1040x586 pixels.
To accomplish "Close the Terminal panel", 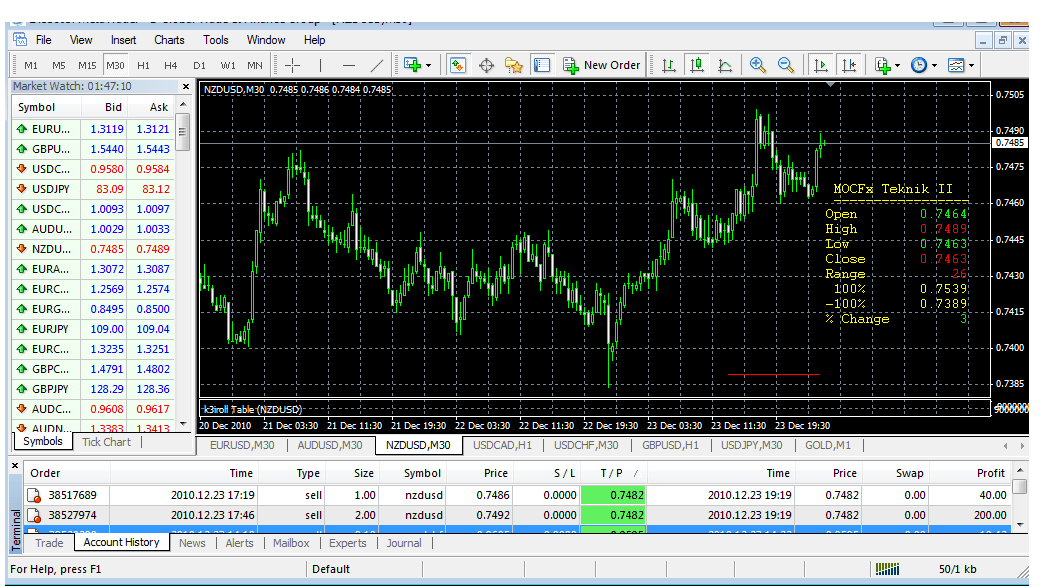I will coord(15,465).
